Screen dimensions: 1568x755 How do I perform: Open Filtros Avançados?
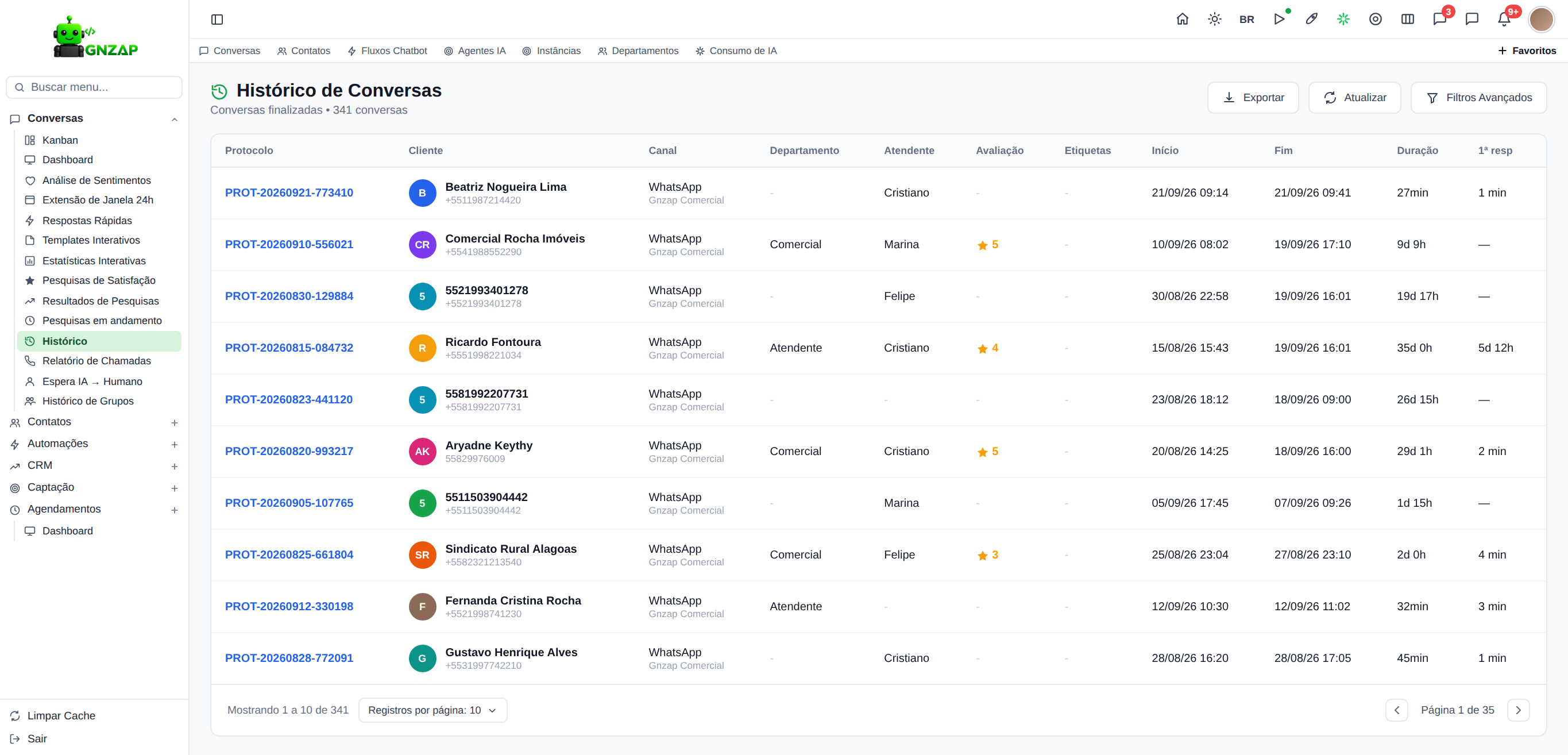pos(1478,98)
